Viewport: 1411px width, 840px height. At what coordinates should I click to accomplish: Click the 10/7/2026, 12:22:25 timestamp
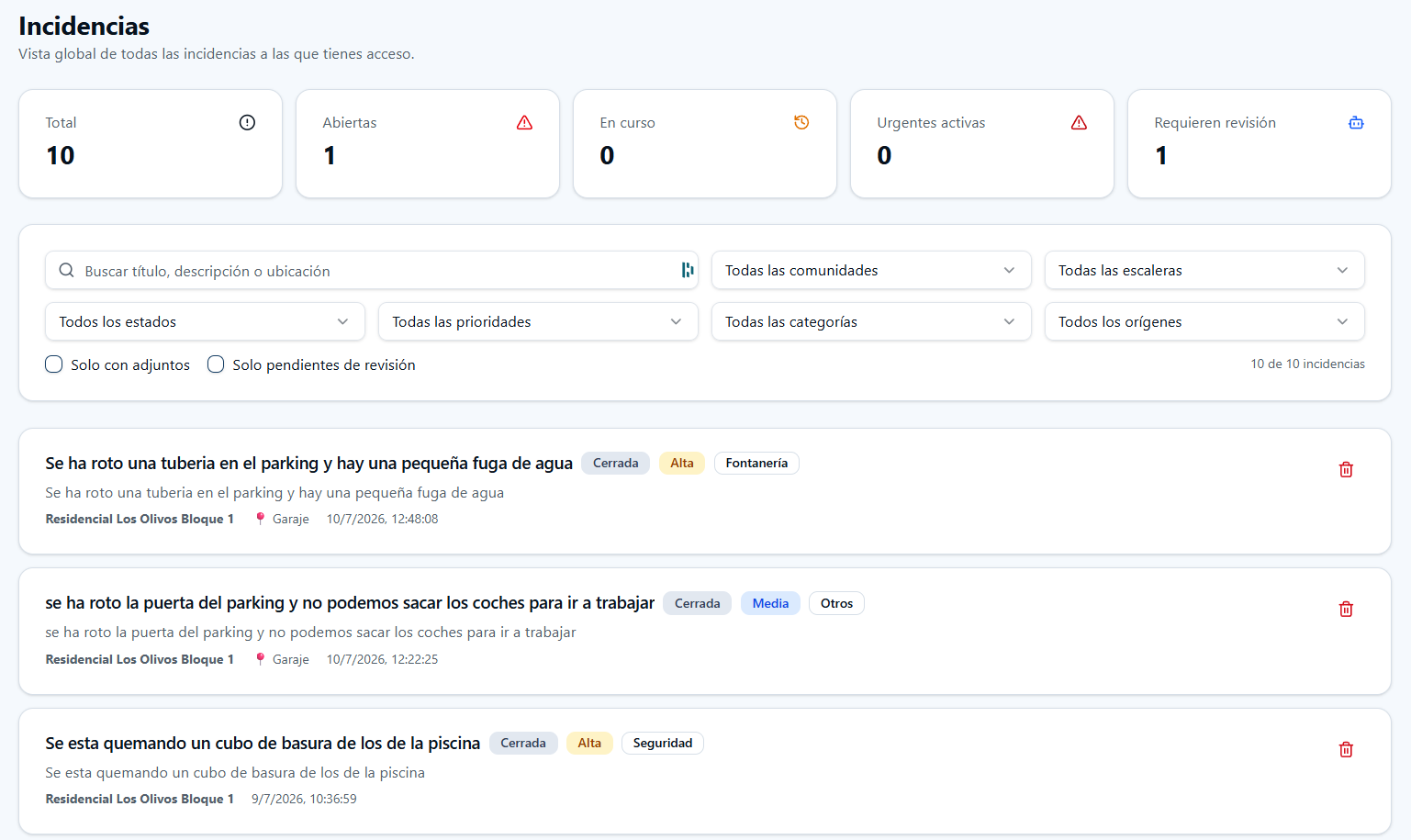click(382, 659)
